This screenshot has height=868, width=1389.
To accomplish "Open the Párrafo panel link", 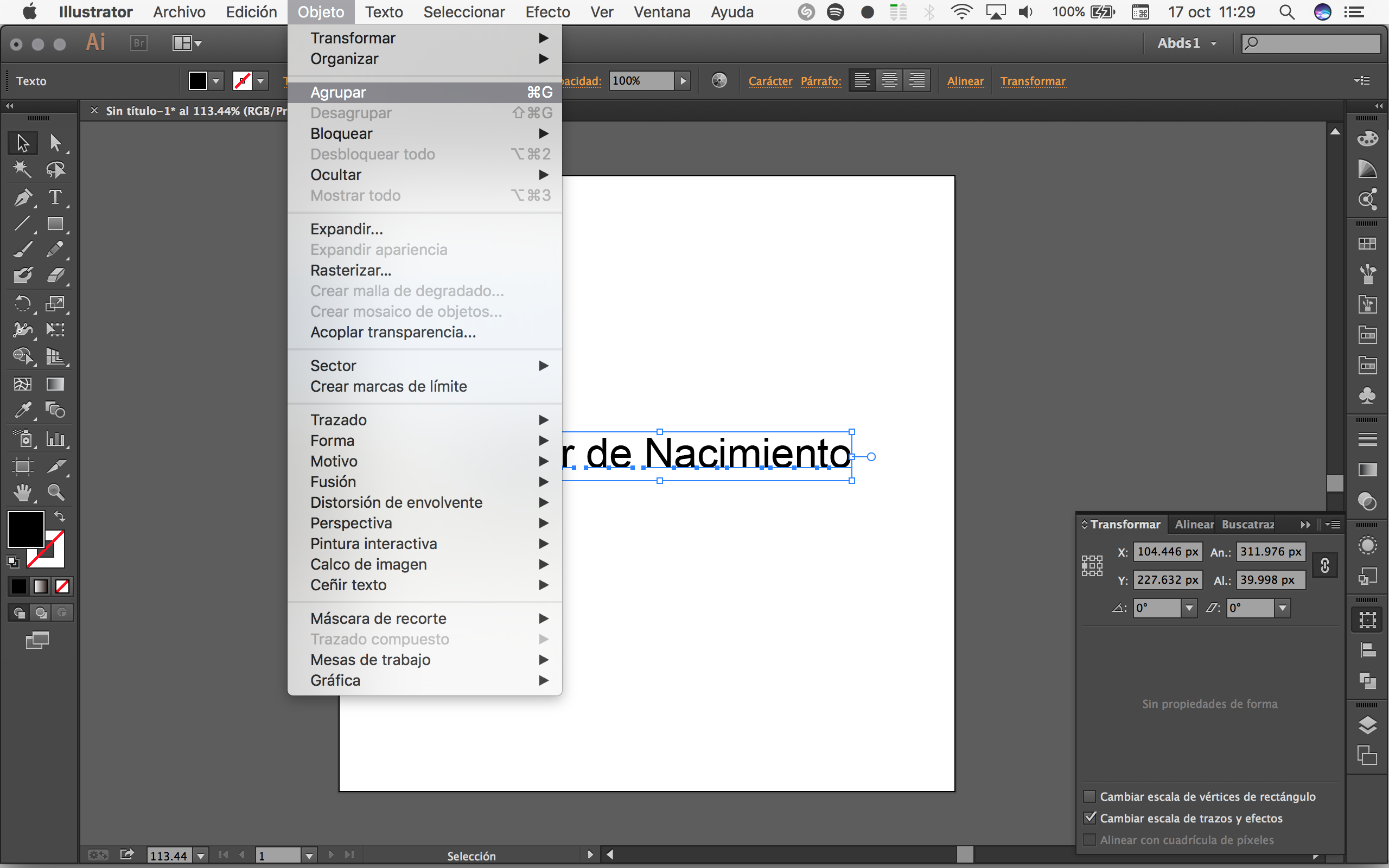I will pyautogui.click(x=821, y=81).
